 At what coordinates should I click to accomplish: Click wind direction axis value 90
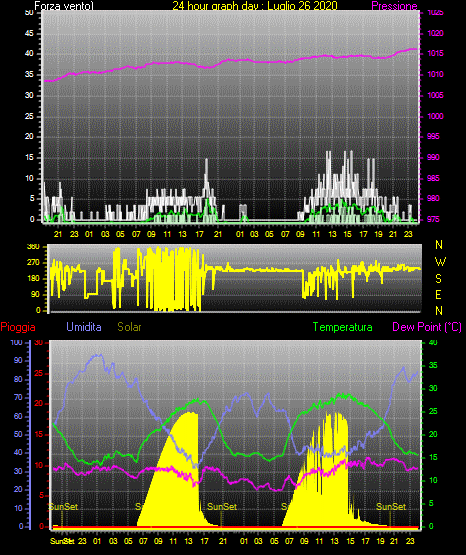(35, 294)
